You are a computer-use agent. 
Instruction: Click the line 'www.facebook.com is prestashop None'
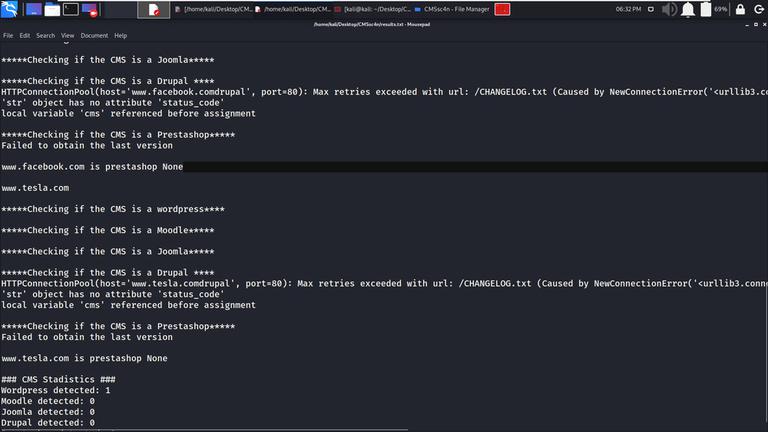coord(92,167)
